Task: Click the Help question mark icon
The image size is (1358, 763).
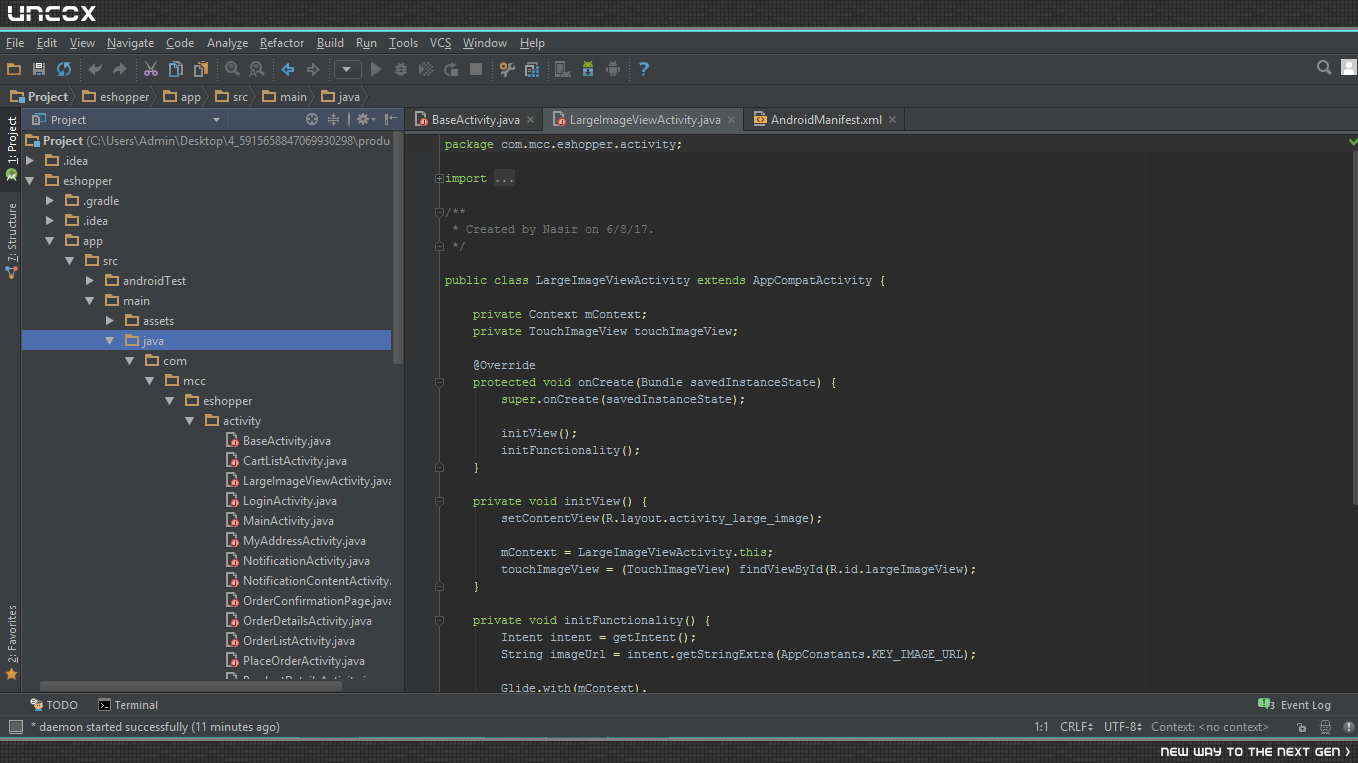Action: point(644,69)
